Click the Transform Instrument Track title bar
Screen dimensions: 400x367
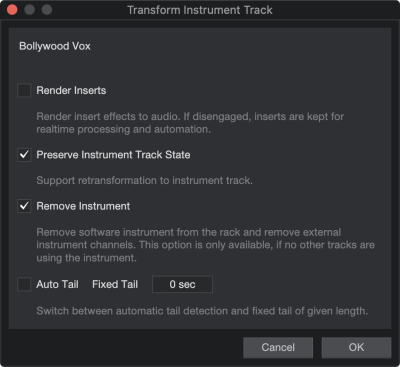click(200, 10)
